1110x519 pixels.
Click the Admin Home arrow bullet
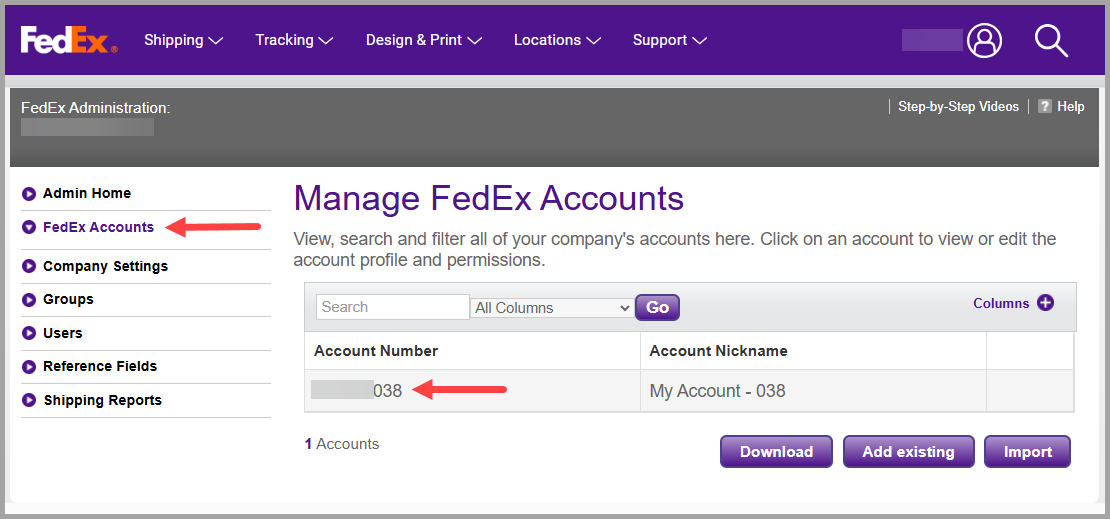[x=29, y=193]
